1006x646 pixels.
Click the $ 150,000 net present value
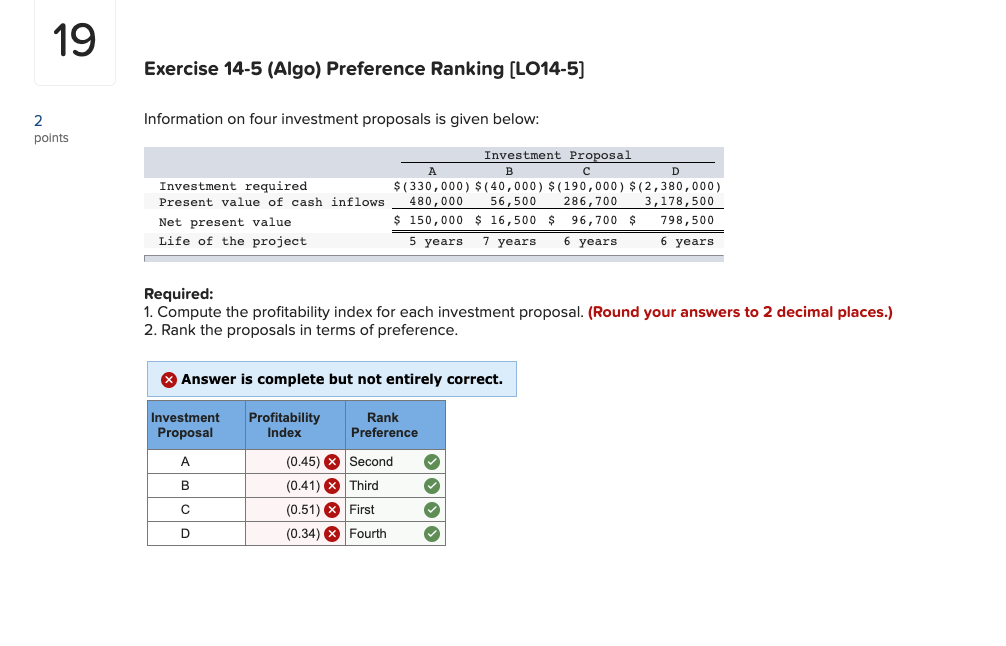click(x=428, y=221)
